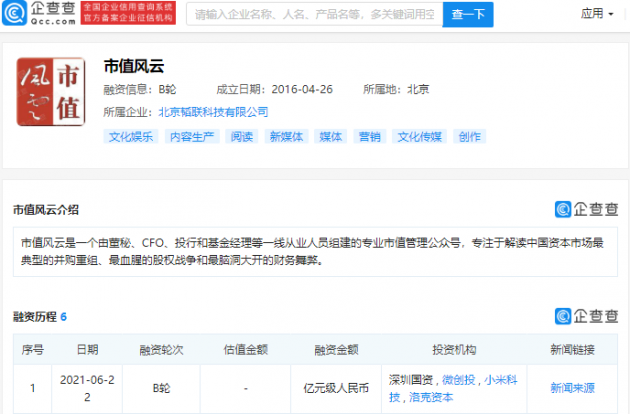The image size is (630, 414).
Task: Open the 洛克资本 investor link
Action: [x=431, y=397]
